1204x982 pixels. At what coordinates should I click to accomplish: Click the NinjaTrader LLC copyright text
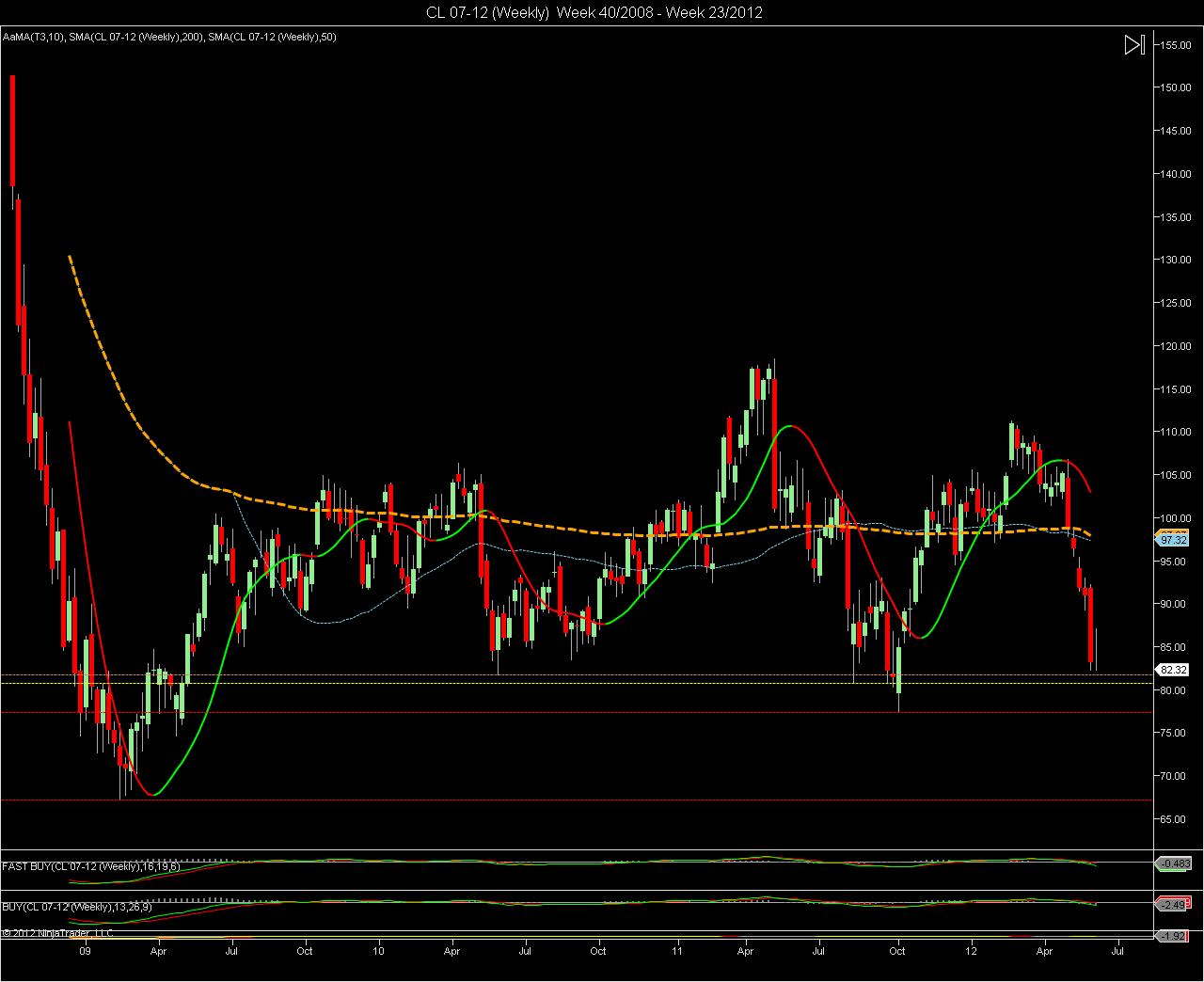57,933
